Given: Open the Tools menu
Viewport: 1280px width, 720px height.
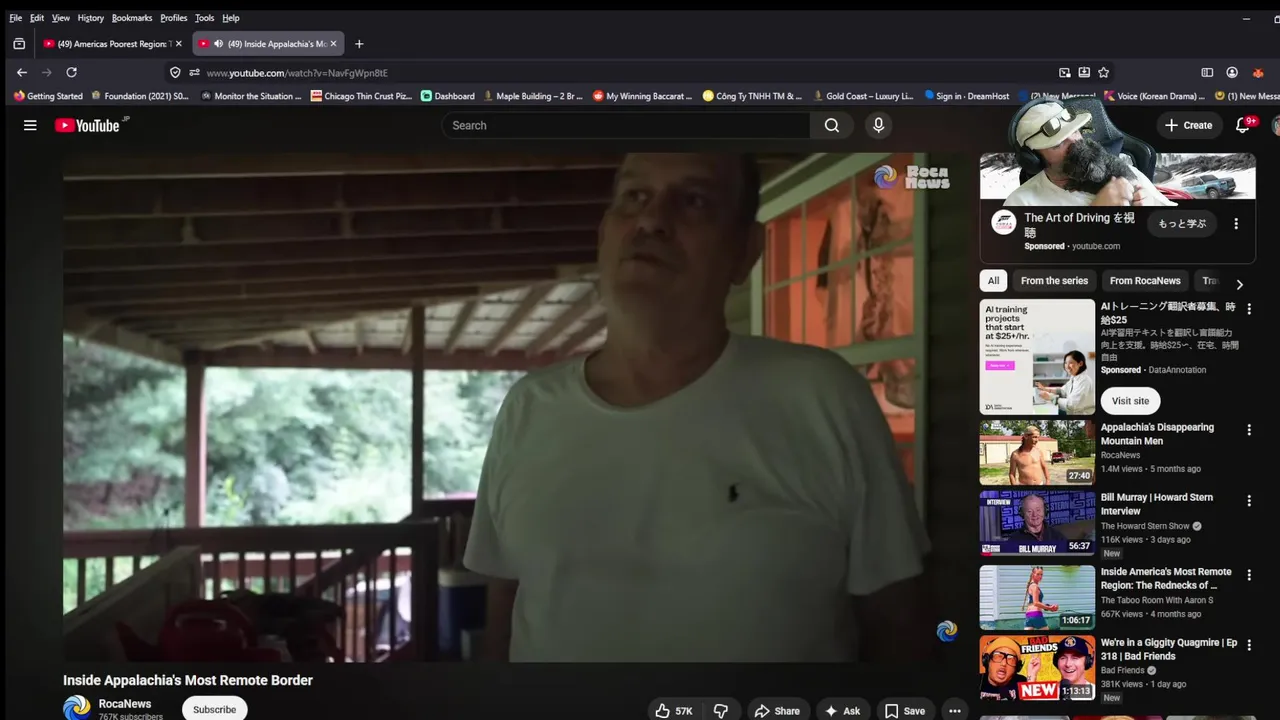Looking at the screenshot, I should pyautogui.click(x=205, y=18).
